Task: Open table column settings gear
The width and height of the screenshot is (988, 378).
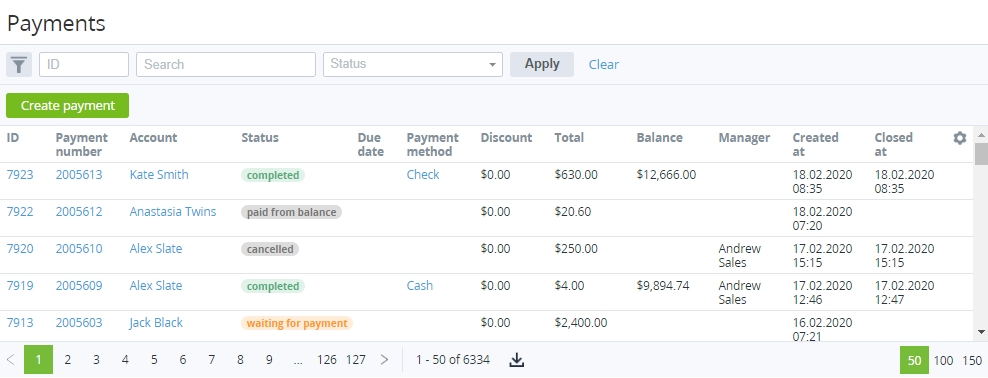Action: pos(960,138)
